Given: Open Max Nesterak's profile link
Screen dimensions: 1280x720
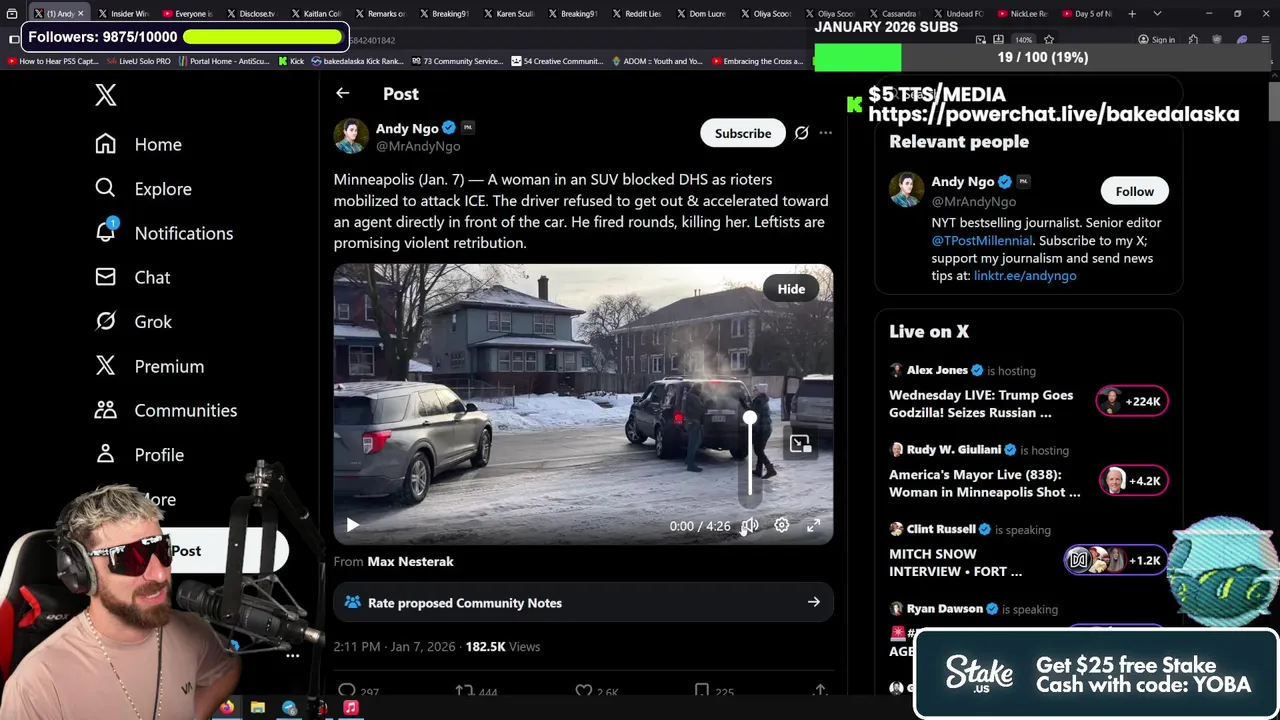Looking at the screenshot, I should (x=410, y=561).
